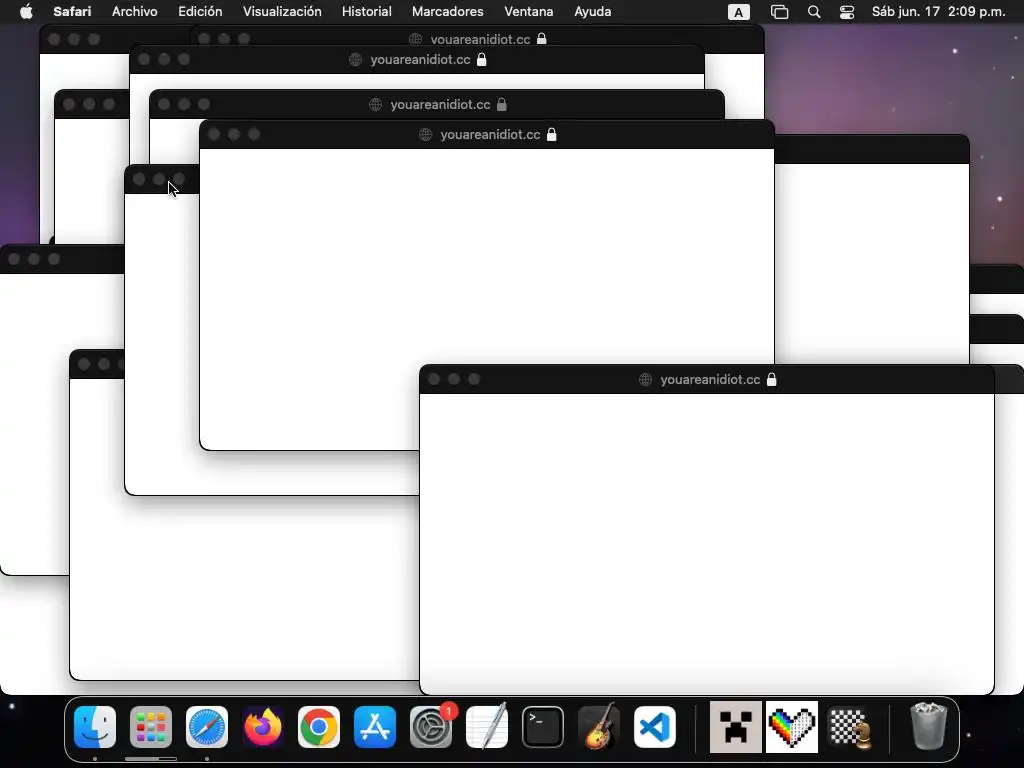The image size is (1024, 768).
Task: Open the App Store dock icon
Action: point(375,726)
